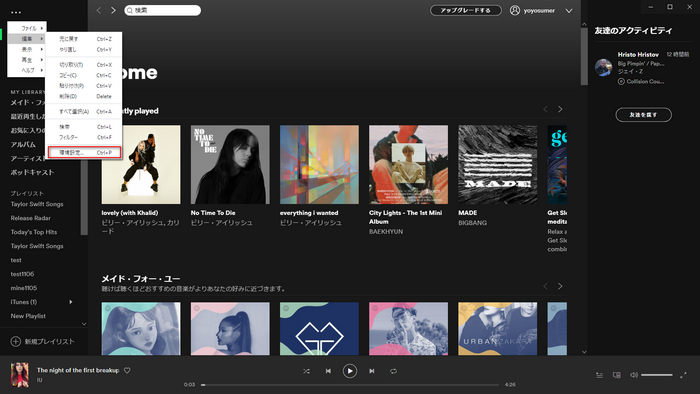Toggle repeat mode

click(x=393, y=371)
